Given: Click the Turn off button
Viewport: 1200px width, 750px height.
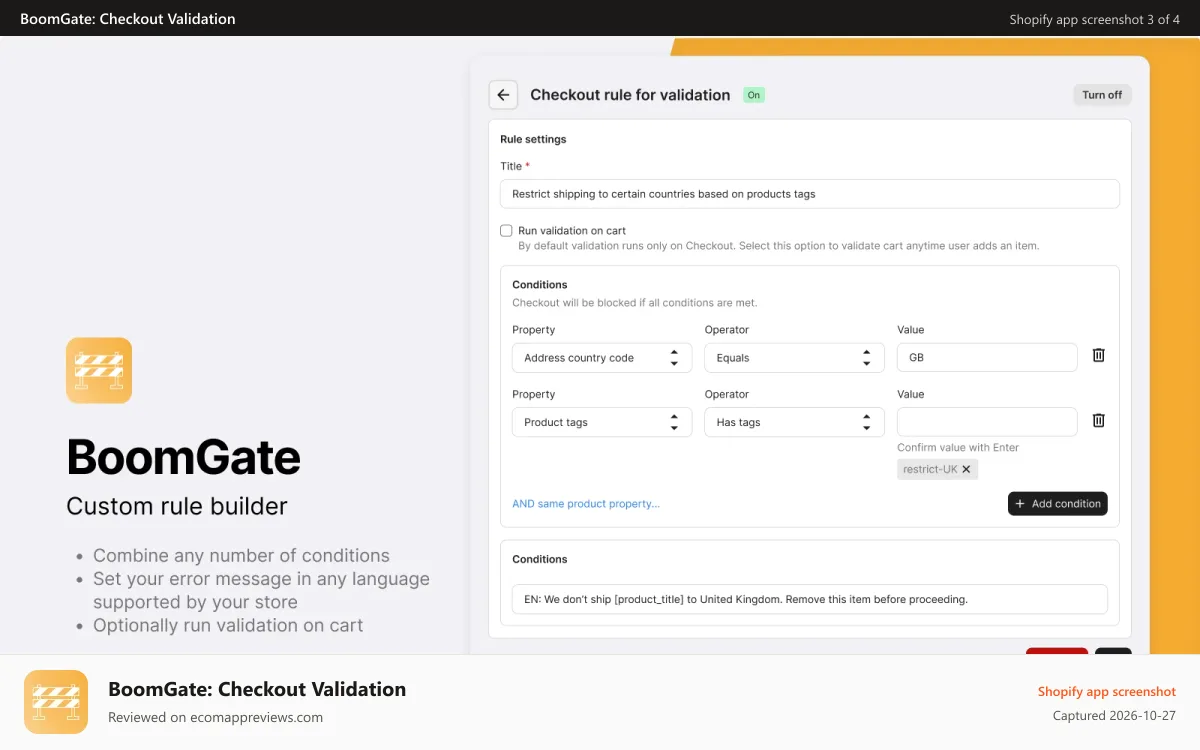Looking at the screenshot, I should coord(1102,95).
